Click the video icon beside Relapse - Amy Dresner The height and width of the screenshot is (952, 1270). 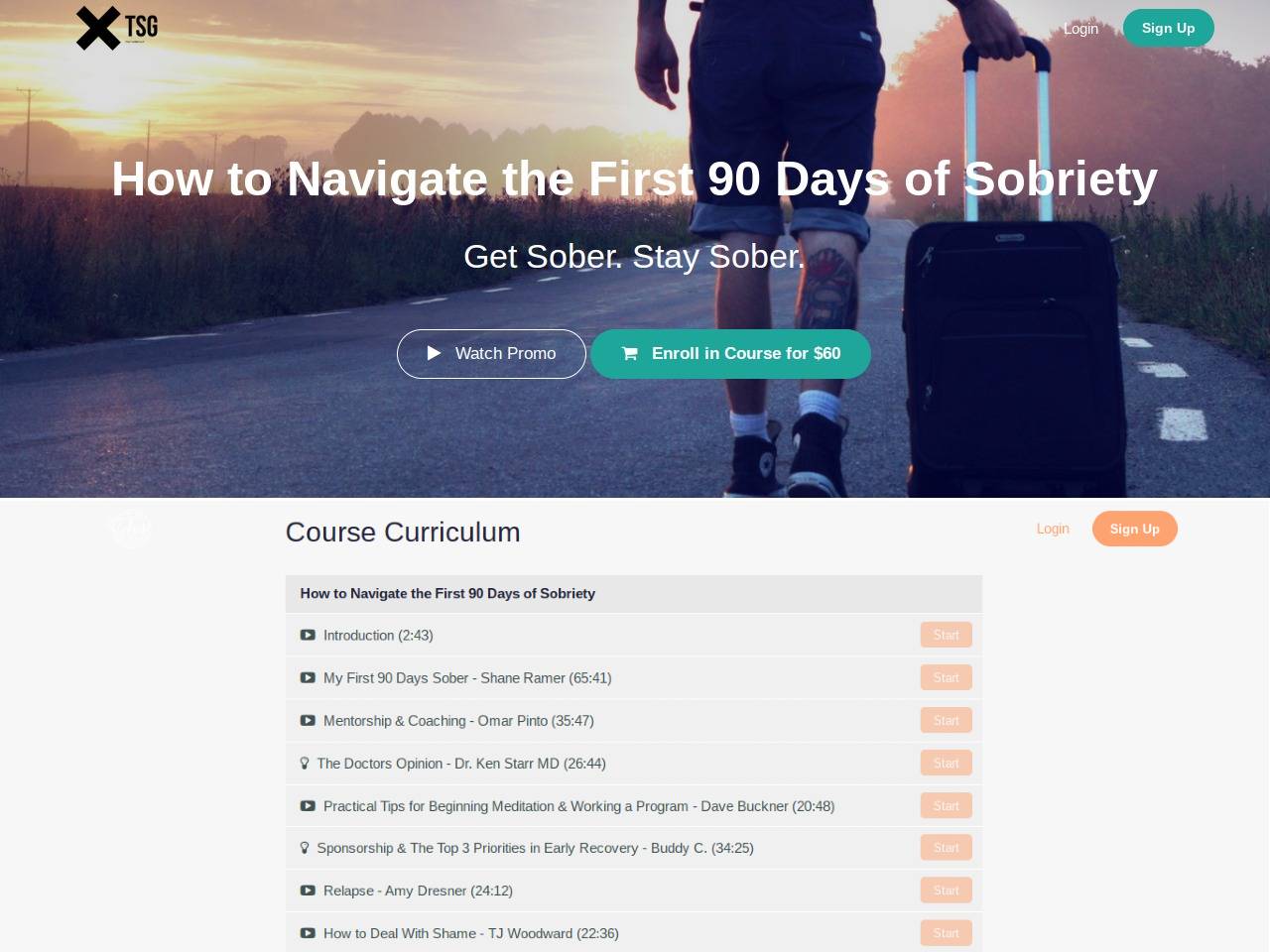point(308,891)
